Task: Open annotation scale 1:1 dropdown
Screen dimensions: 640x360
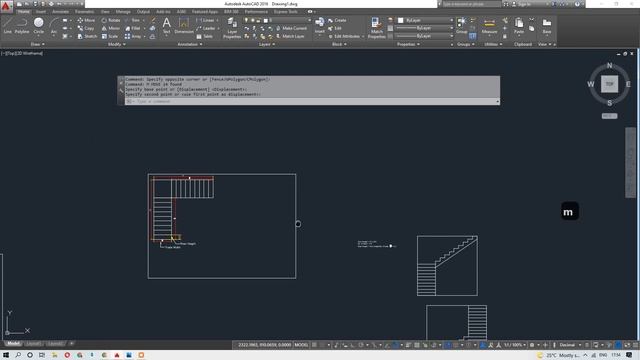Action: coord(515,345)
